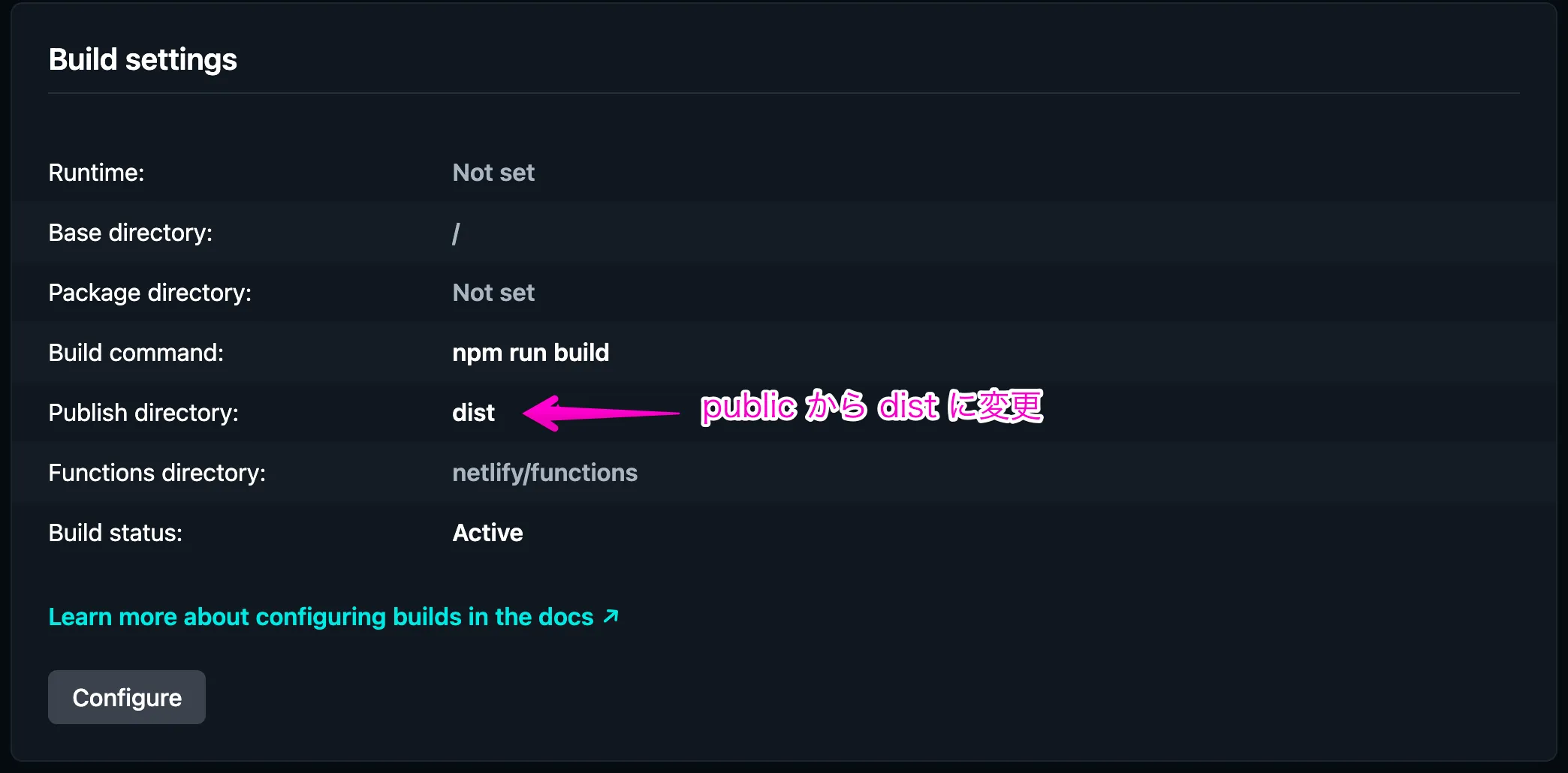This screenshot has width=1568, height=773.
Task: Select the Package directory Not set value
Action: pos(493,292)
